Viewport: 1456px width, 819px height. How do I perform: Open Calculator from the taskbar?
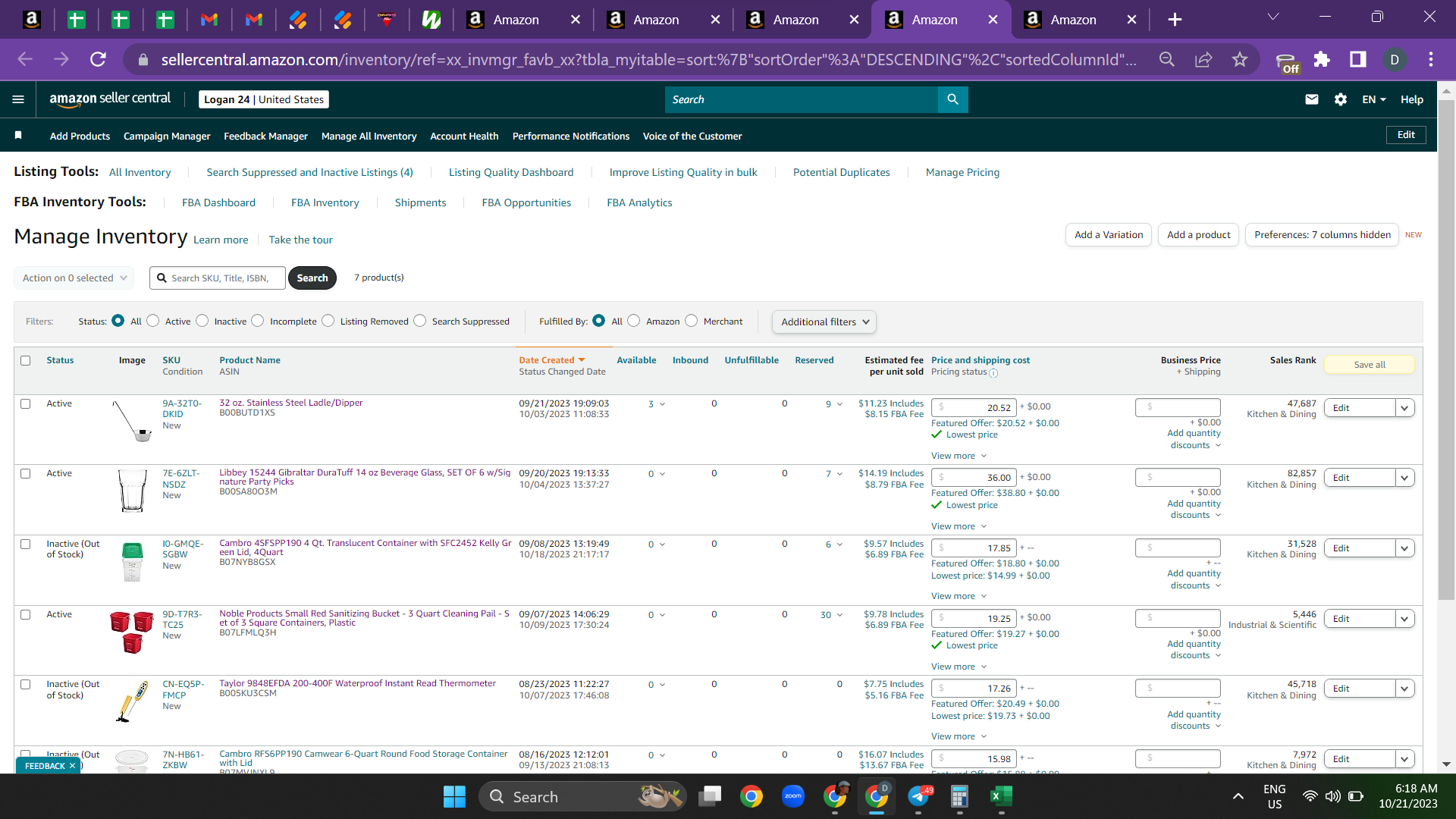coord(959,796)
